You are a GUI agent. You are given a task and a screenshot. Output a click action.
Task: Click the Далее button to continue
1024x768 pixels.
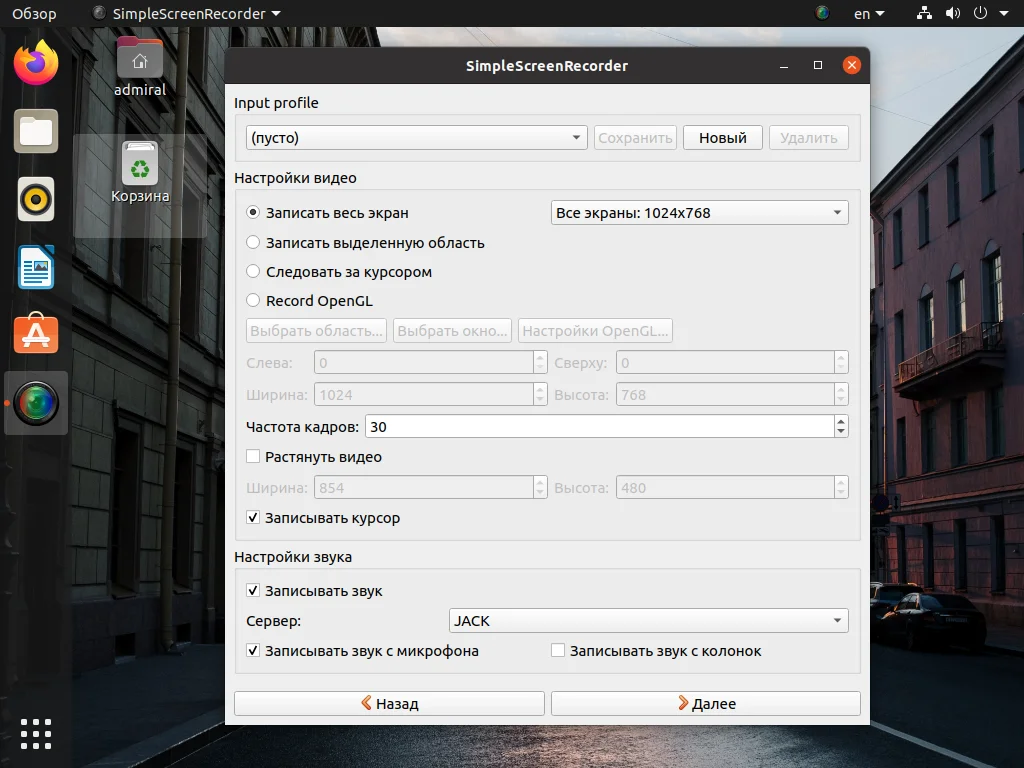point(705,703)
